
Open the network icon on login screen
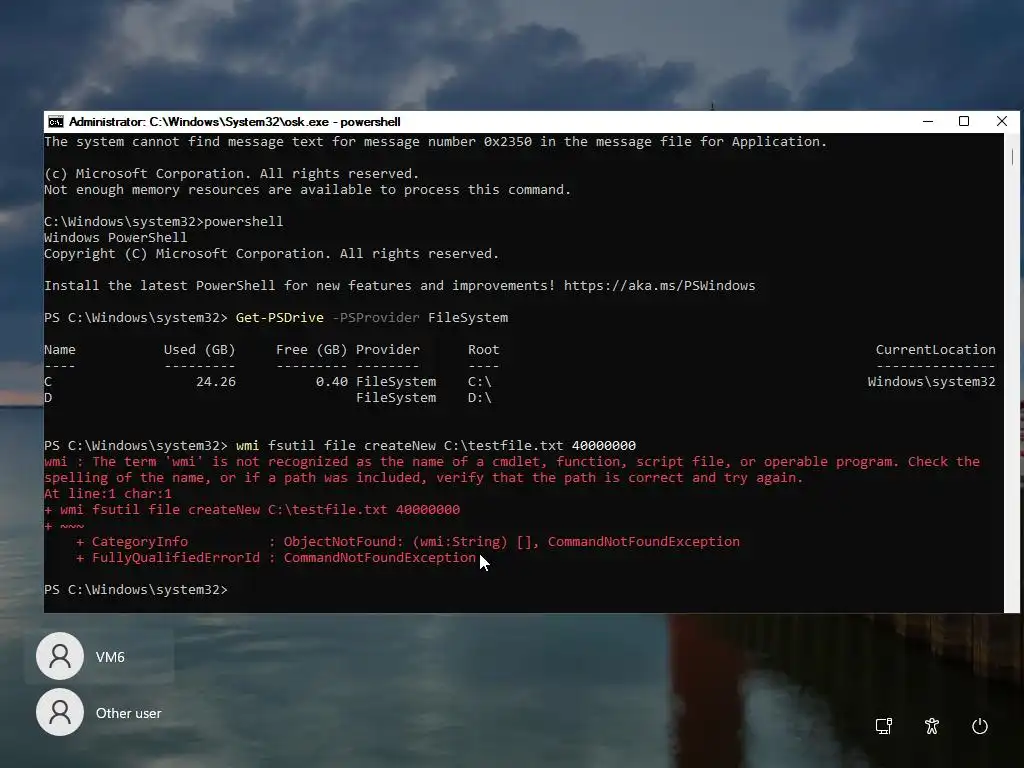tap(884, 726)
